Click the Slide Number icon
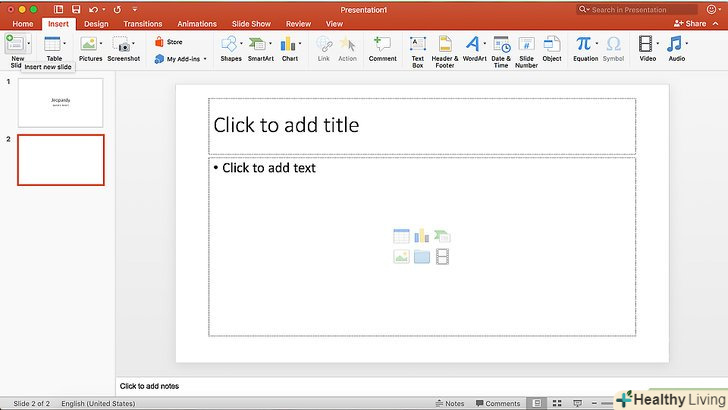Viewport: 728px width, 410px height. [x=526, y=48]
